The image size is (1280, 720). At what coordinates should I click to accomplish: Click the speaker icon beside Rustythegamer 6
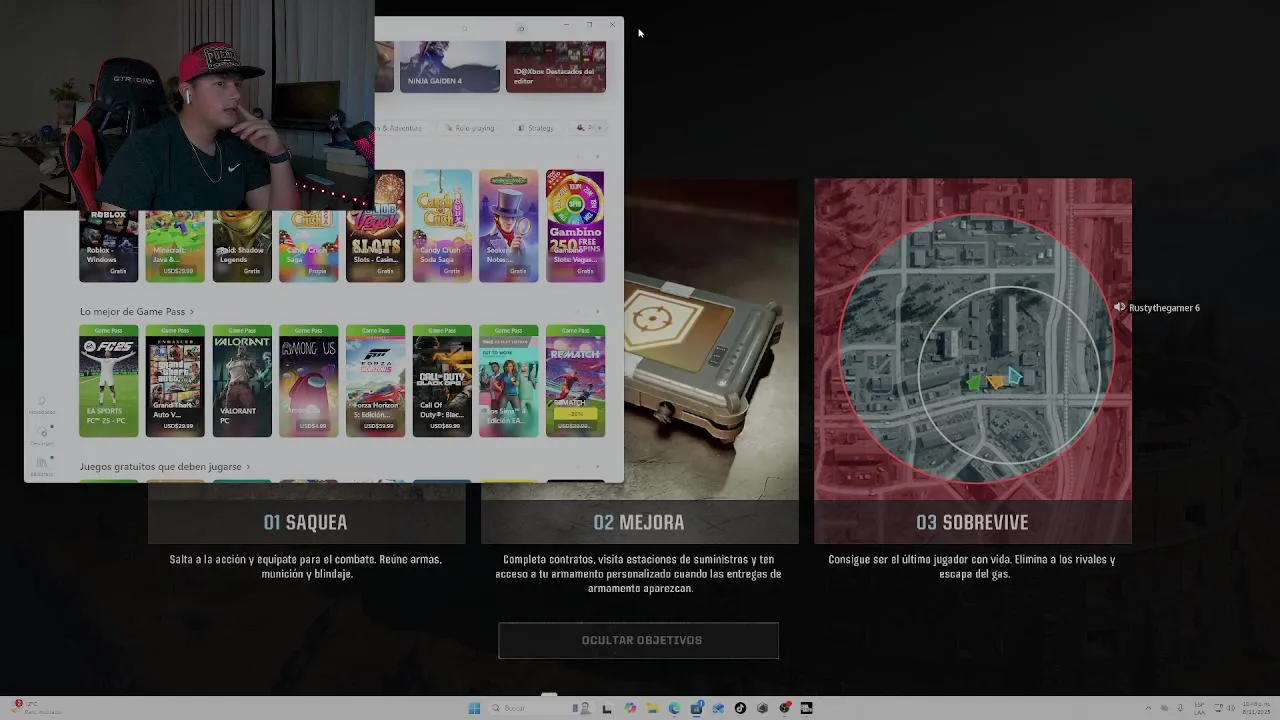[x=1119, y=308]
